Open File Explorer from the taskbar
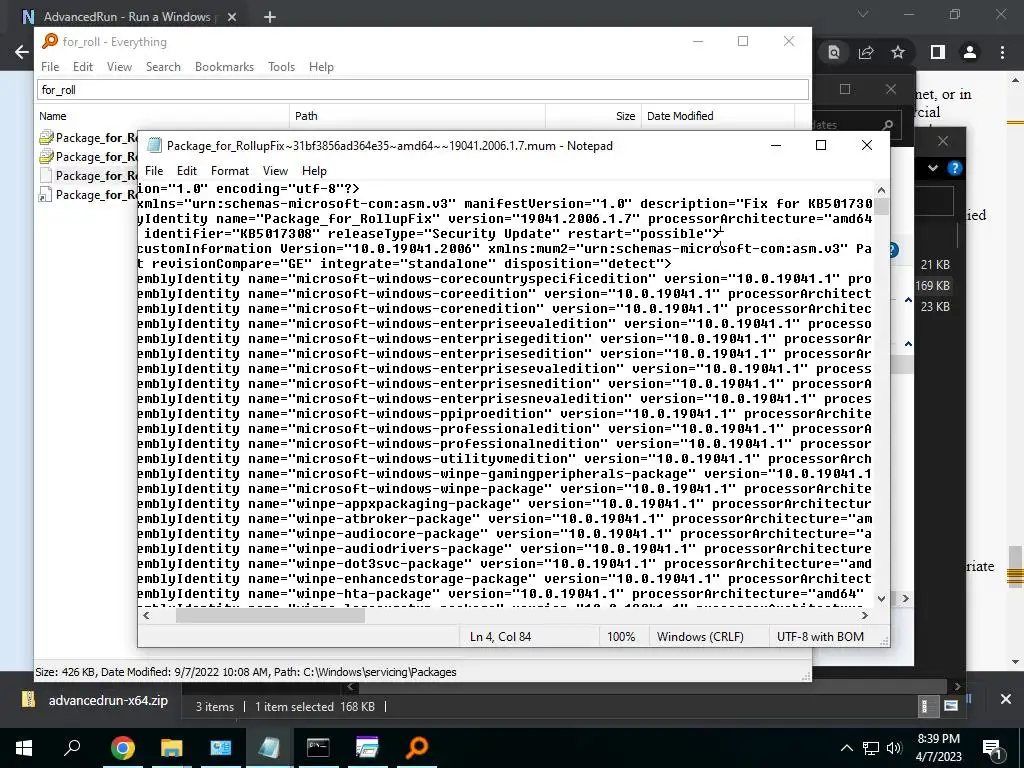1024x768 pixels. 171,748
